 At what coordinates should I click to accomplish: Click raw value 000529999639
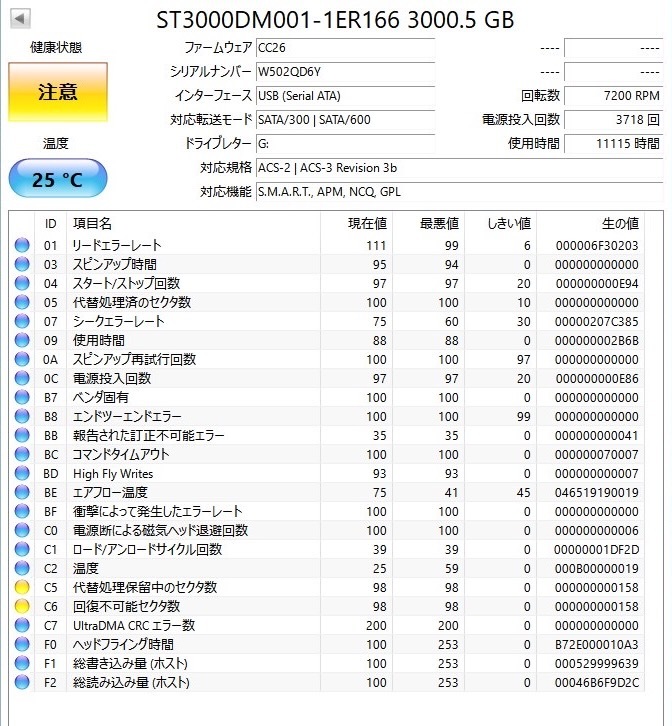(x=597, y=663)
